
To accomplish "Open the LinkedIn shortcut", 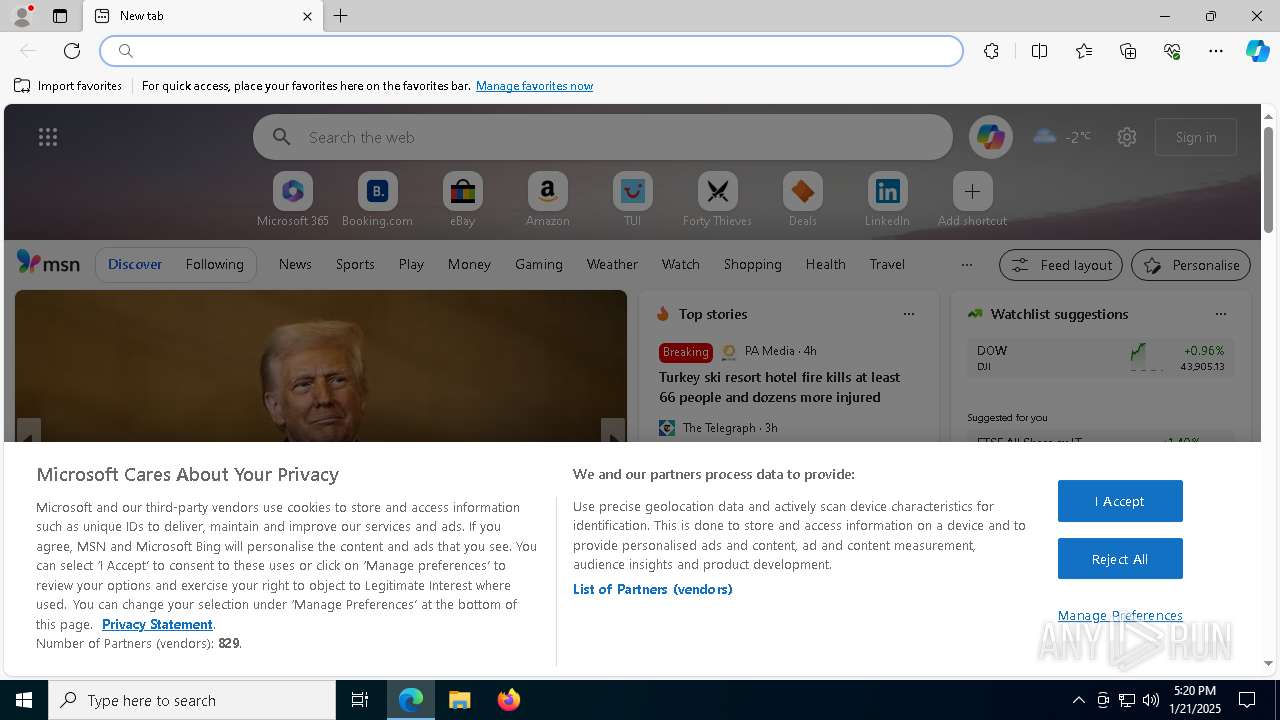I will (x=887, y=199).
